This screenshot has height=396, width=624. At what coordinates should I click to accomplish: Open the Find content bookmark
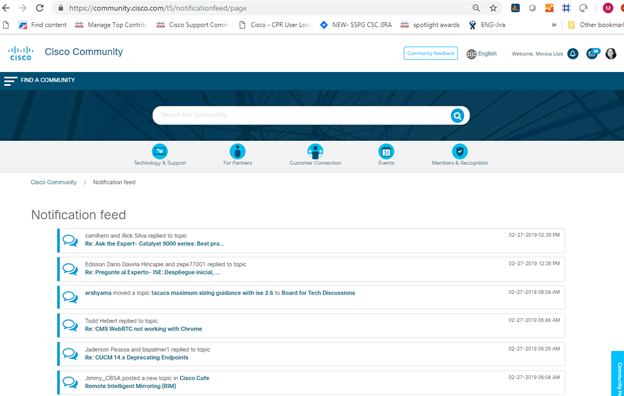(43, 25)
